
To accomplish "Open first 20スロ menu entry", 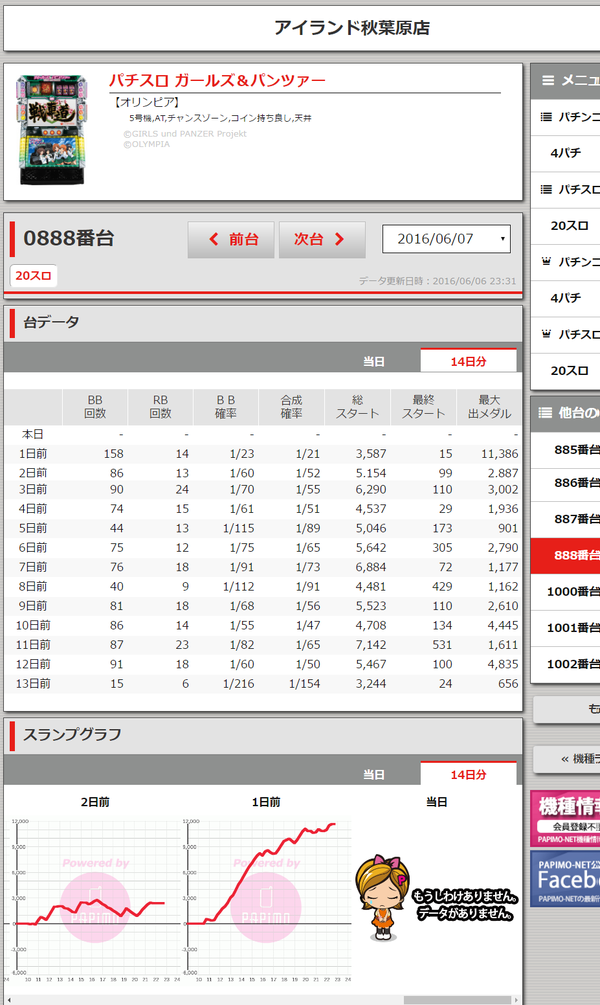I will point(565,226).
